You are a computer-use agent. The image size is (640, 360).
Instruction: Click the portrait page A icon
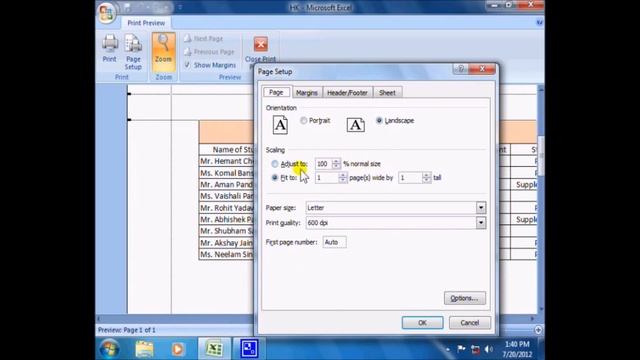point(280,125)
